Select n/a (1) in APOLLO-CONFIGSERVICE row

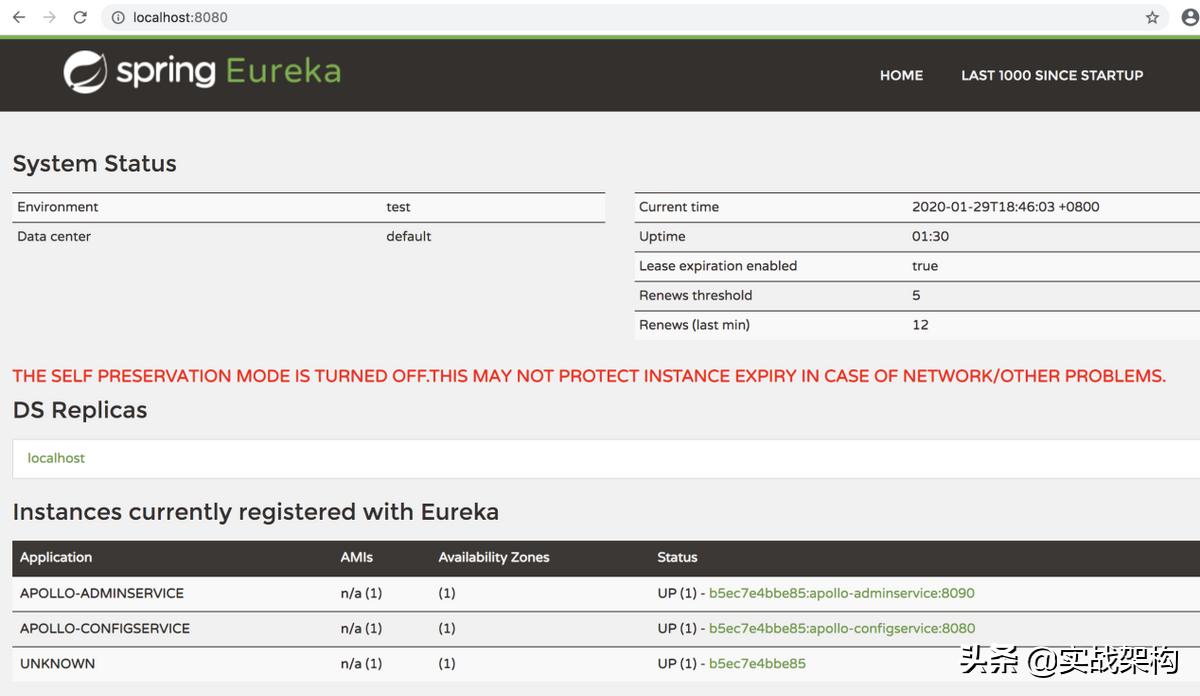[361, 628]
